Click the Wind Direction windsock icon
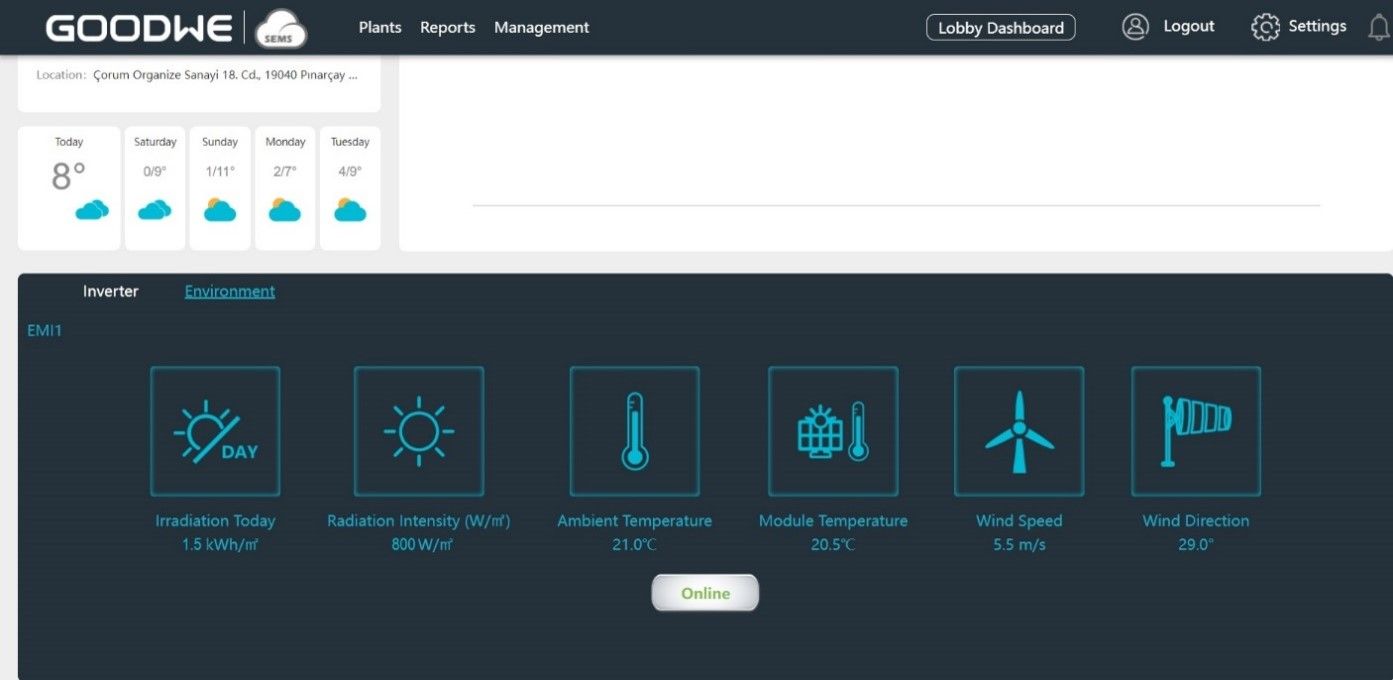The width and height of the screenshot is (1393, 680). tap(1196, 431)
